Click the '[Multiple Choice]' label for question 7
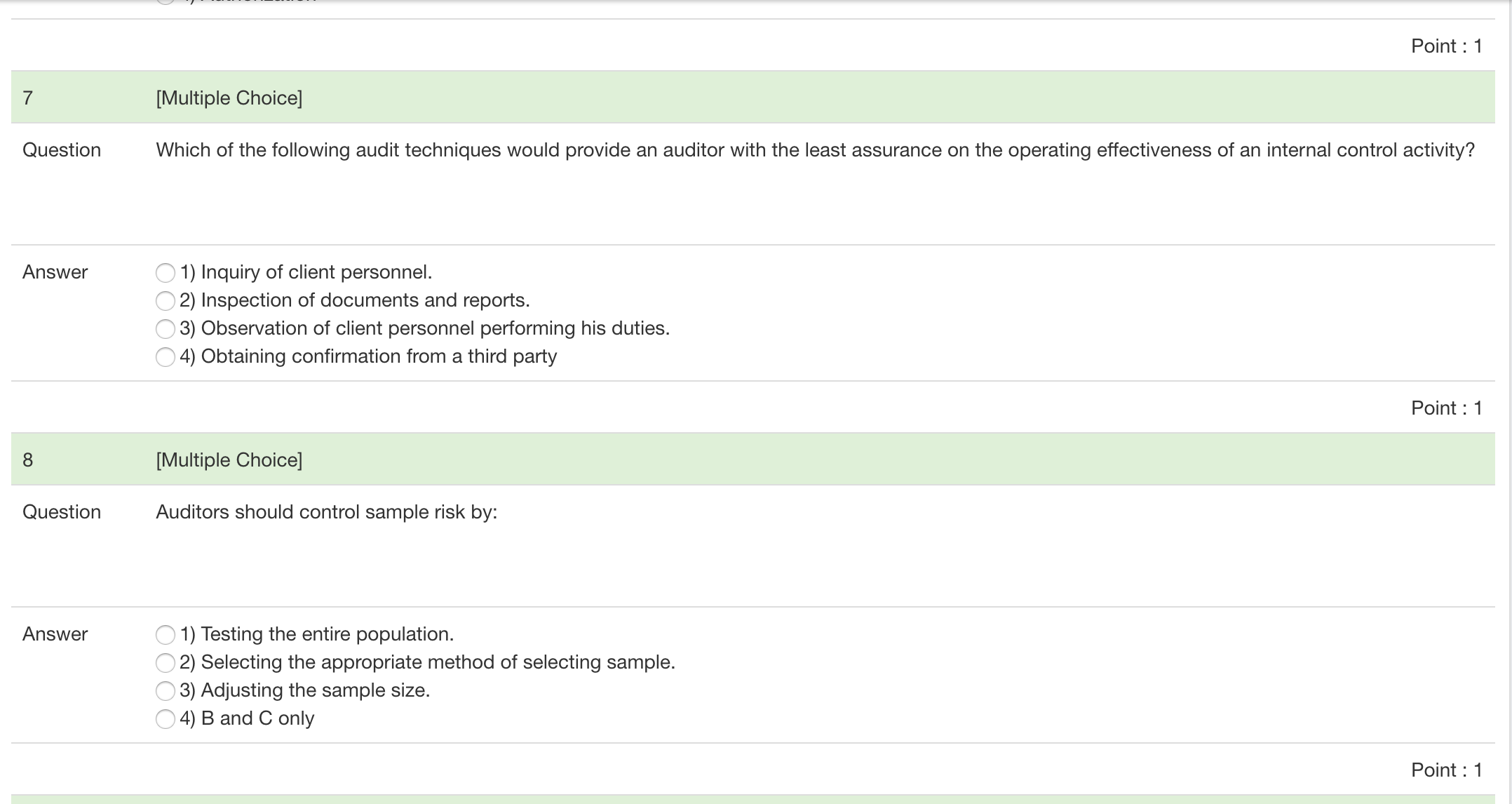The image size is (1512, 804). 229,98
